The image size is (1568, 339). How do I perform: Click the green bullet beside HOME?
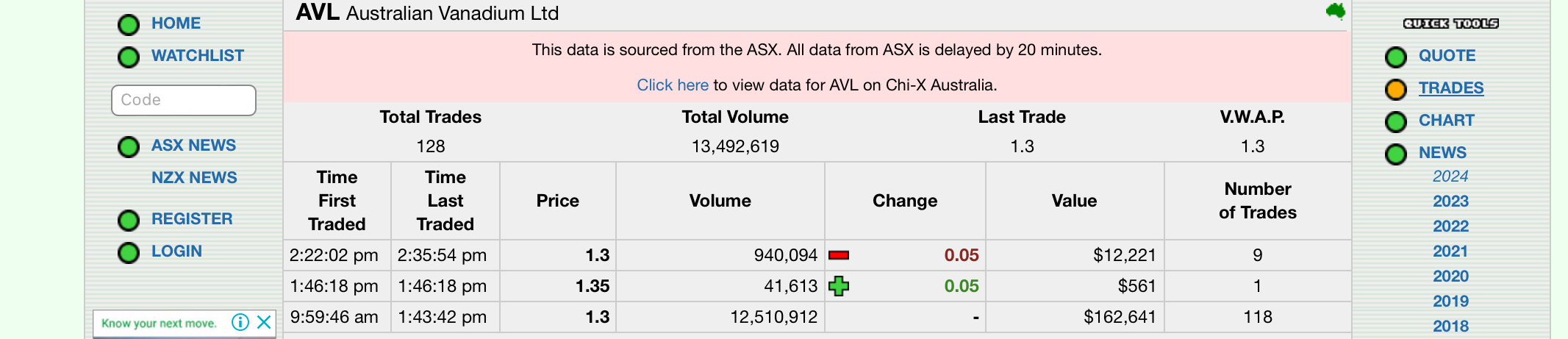[x=129, y=25]
